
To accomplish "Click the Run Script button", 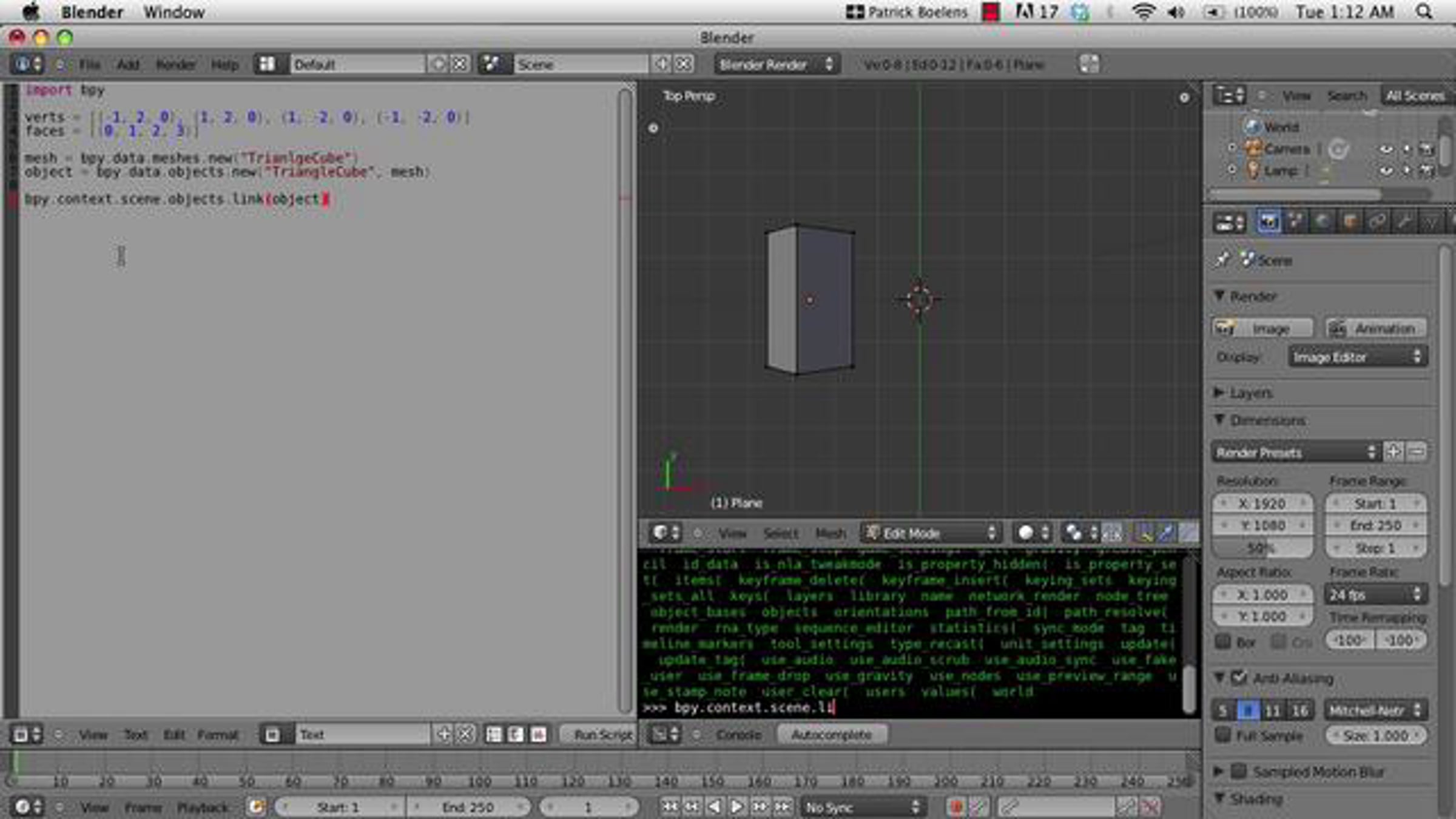I will click(x=598, y=735).
